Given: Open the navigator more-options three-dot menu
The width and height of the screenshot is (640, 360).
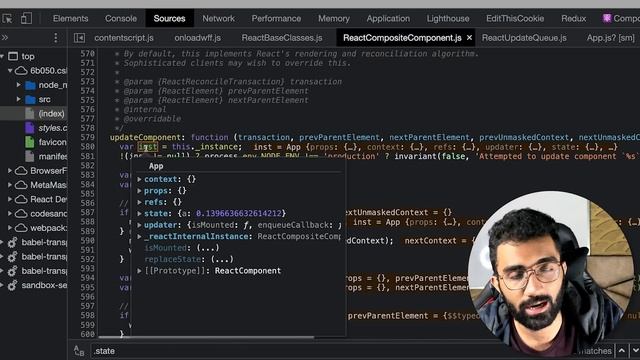Looking at the screenshot, I should 56,38.
